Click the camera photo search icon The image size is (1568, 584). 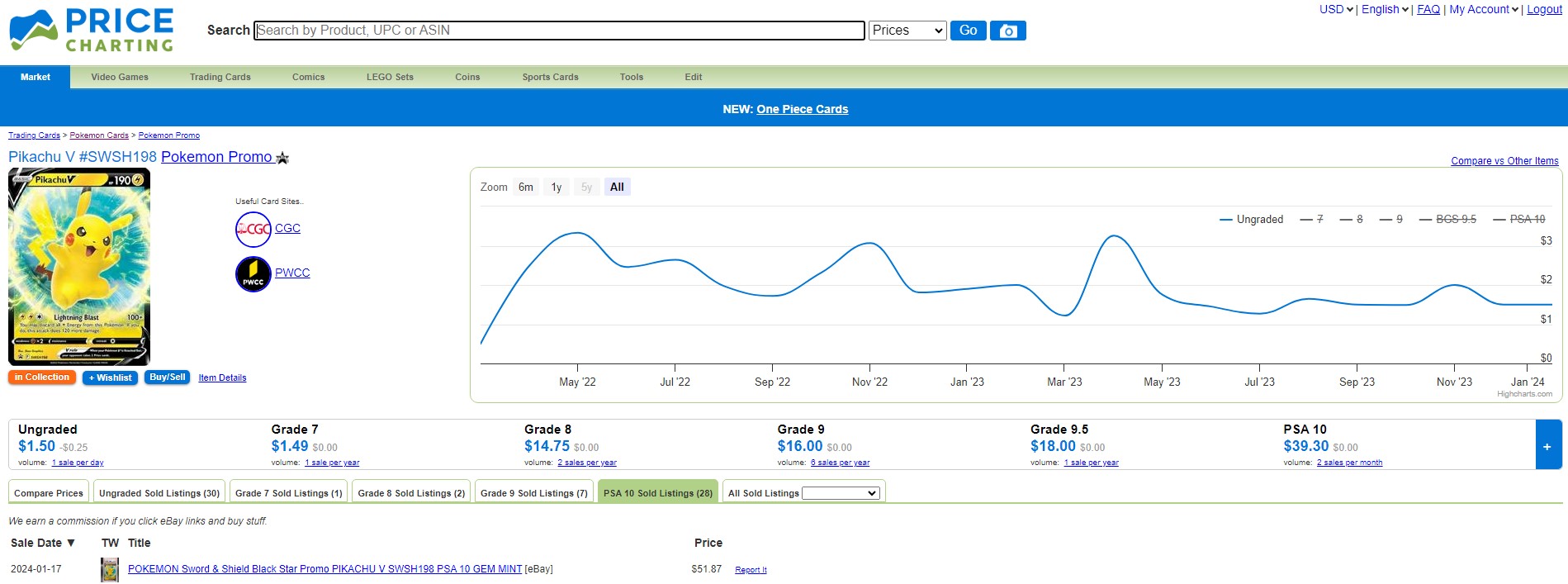coord(1007,31)
